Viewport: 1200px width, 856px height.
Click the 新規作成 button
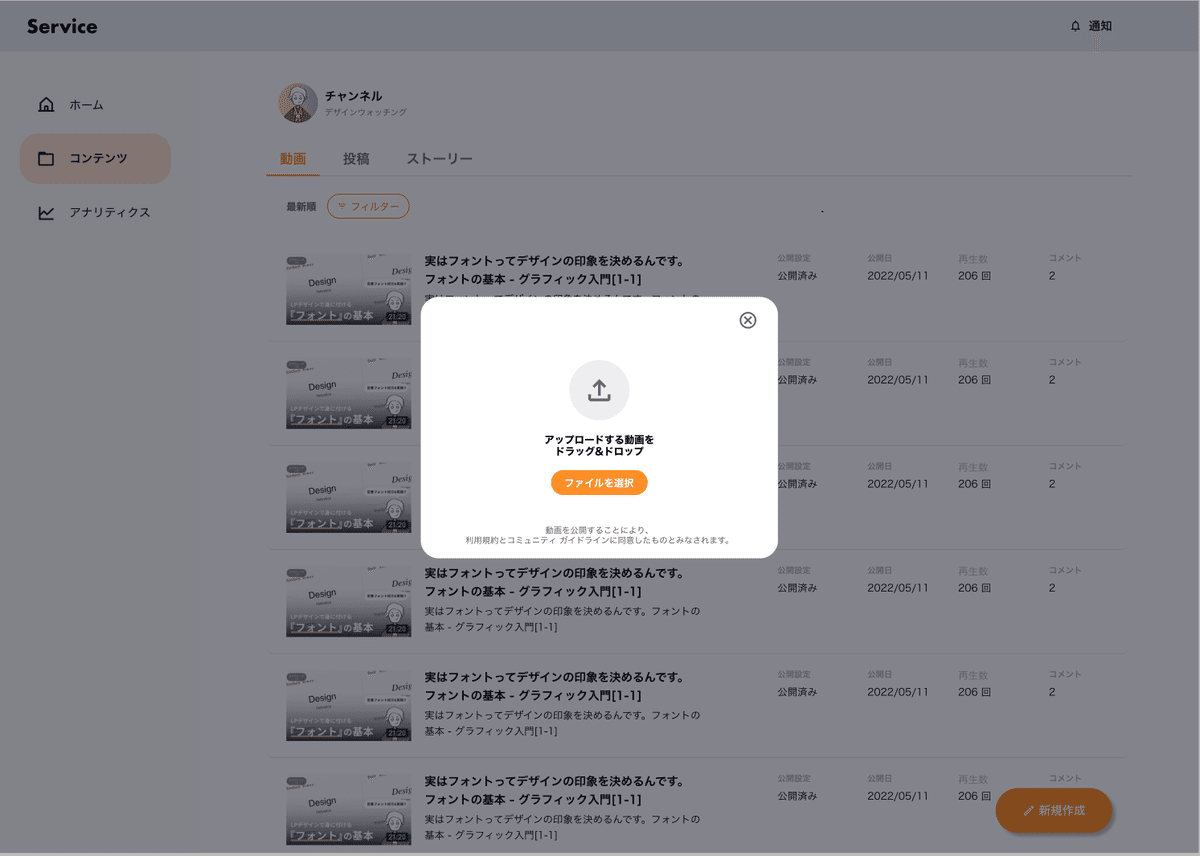click(x=1054, y=810)
